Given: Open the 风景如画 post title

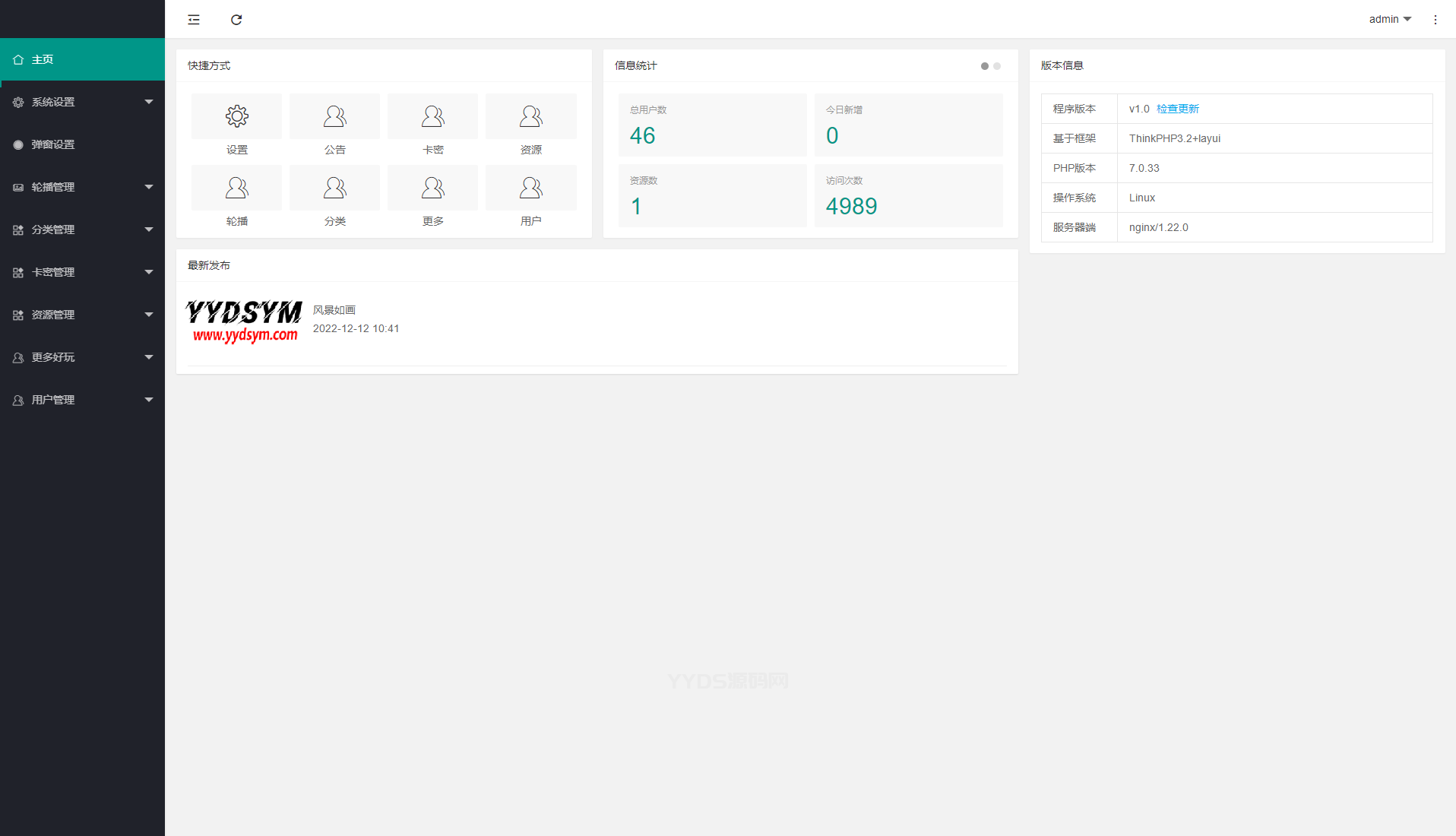Looking at the screenshot, I should (x=334, y=310).
